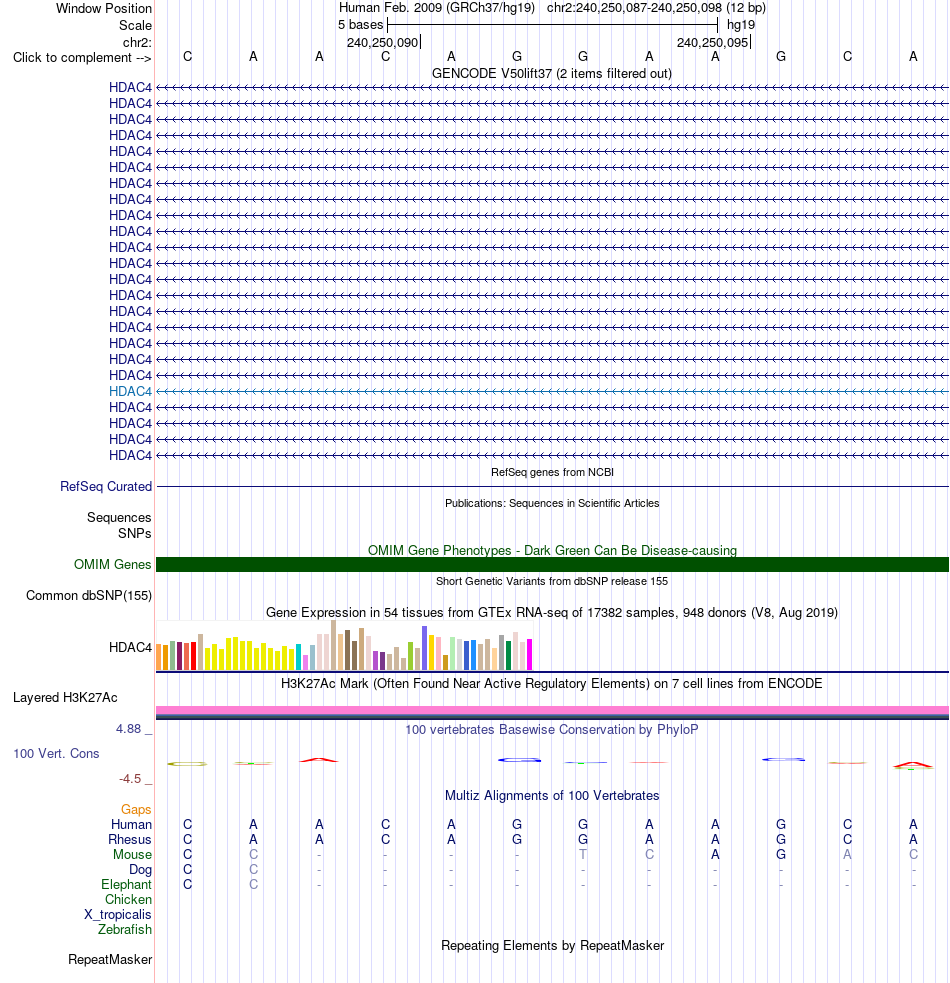
Task: Click the 'T' base in the Mouse row
Action: (x=583, y=854)
